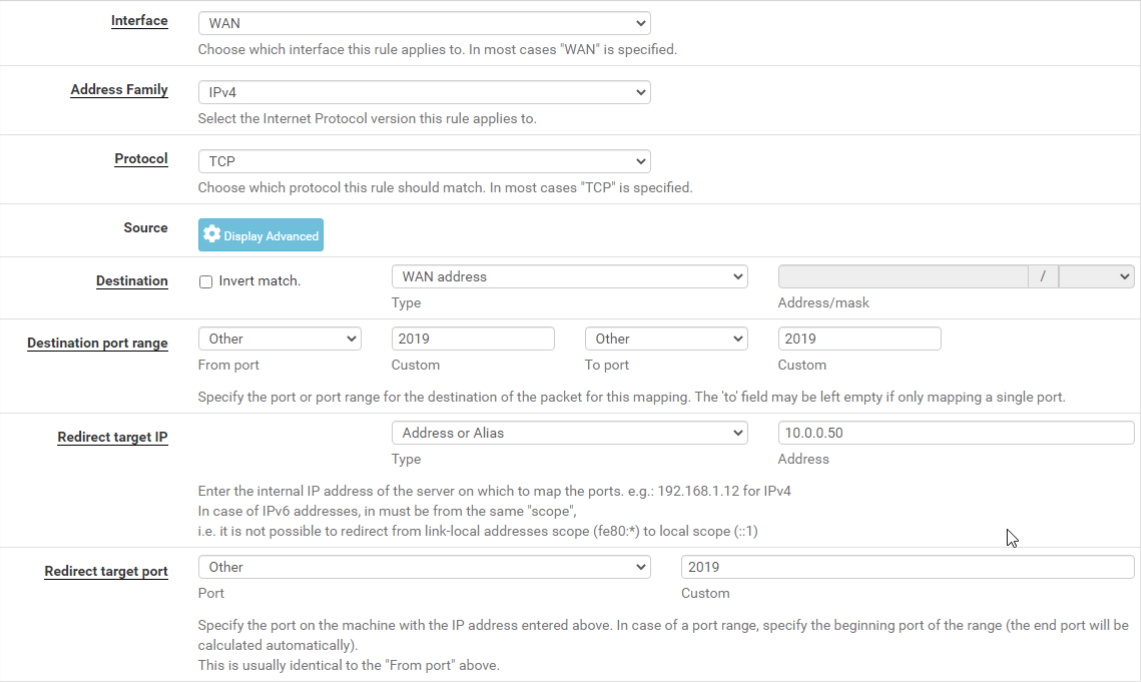Open the Interface dropdown showing WAN
Image resolution: width=1141 pixels, height=682 pixels.
(x=424, y=23)
